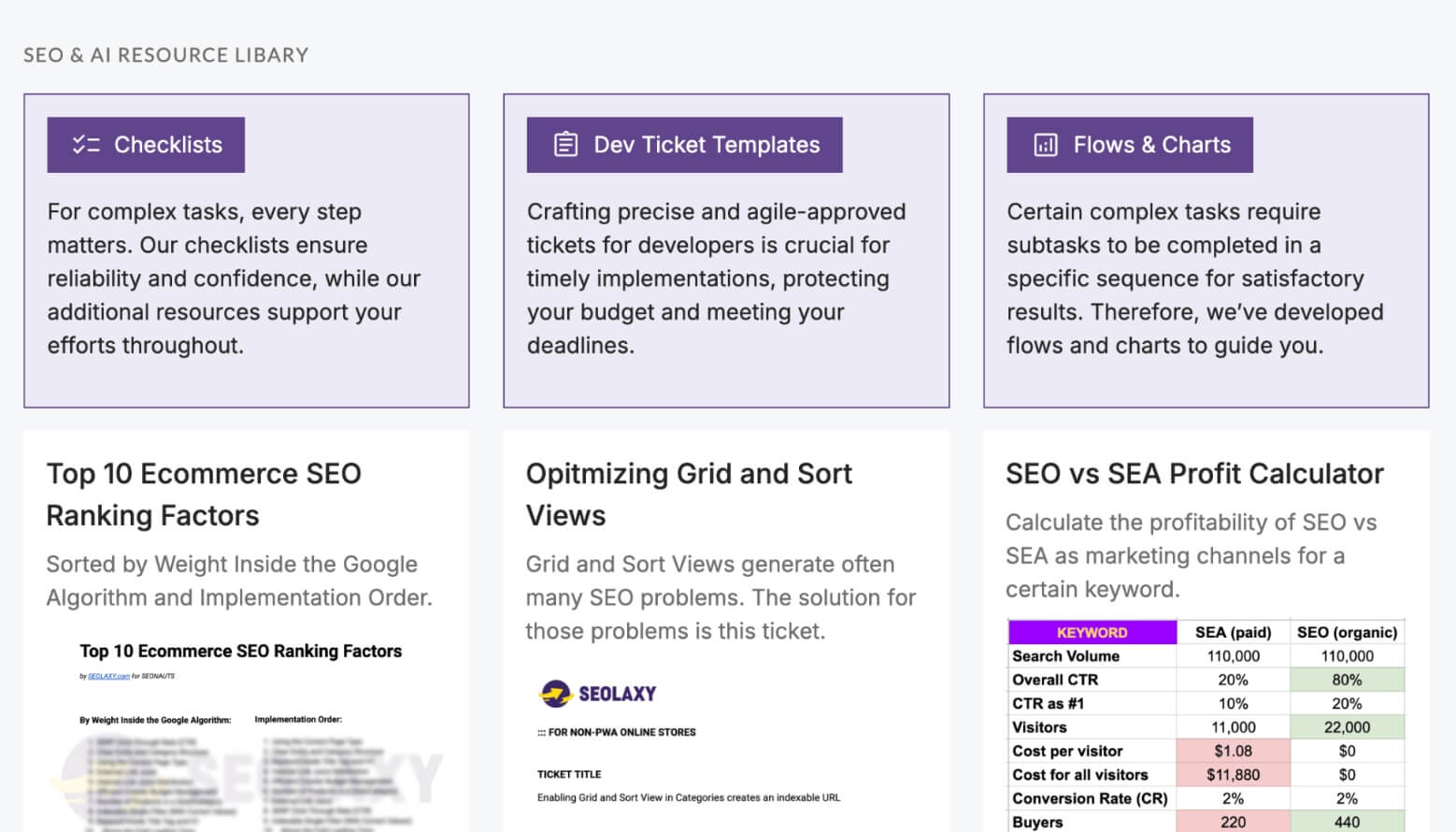1456x832 pixels.
Task: Open Top 10 Ecommerce SEO Ranking Factors title
Action: point(204,495)
